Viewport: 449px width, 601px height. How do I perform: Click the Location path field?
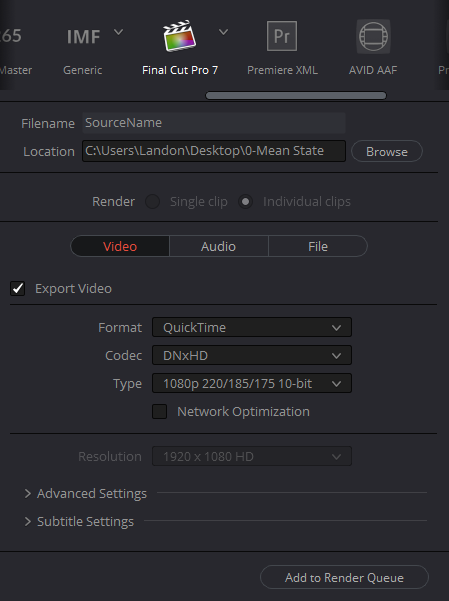pos(214,151)
